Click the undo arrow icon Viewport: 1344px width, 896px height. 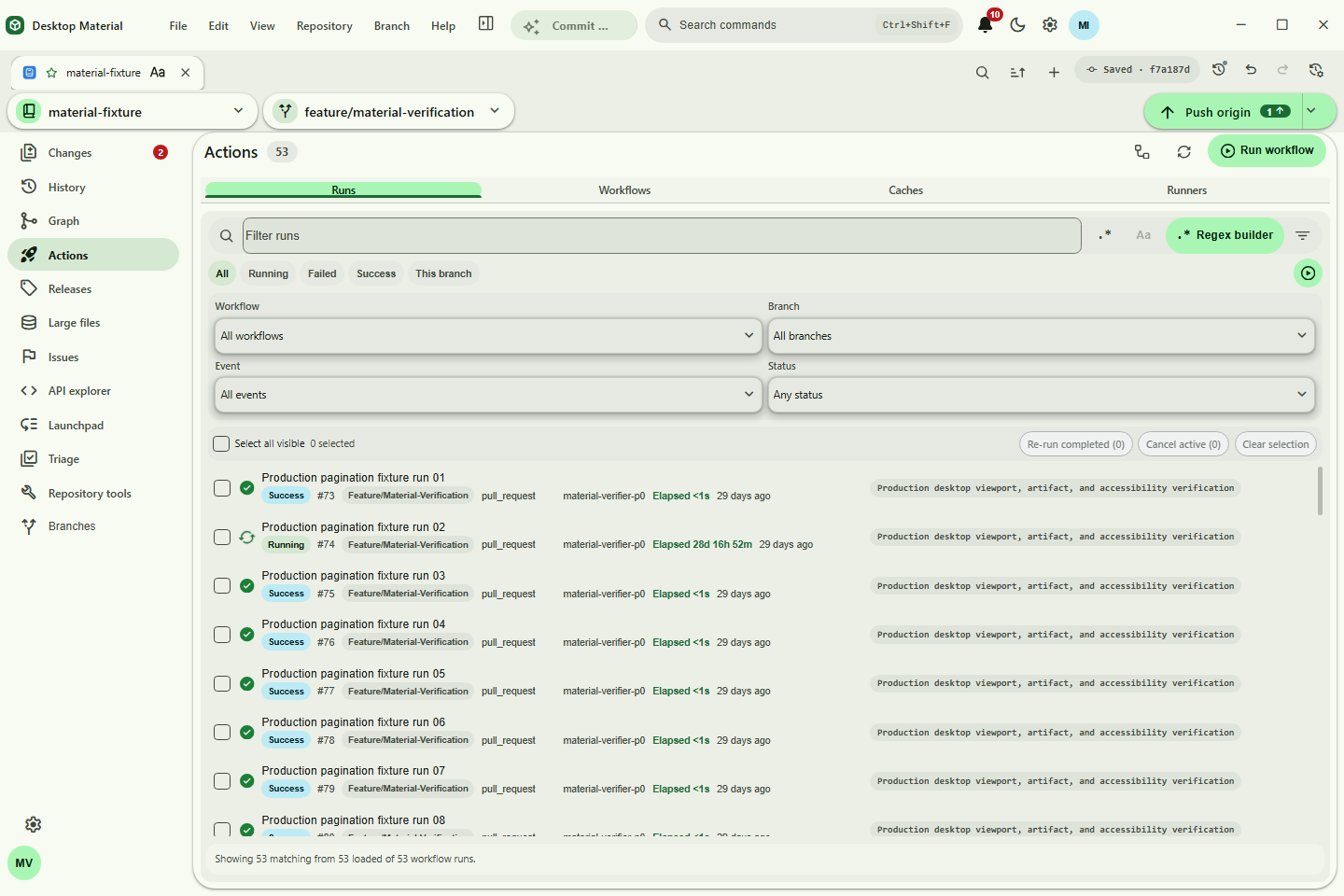coord(1251,69)
